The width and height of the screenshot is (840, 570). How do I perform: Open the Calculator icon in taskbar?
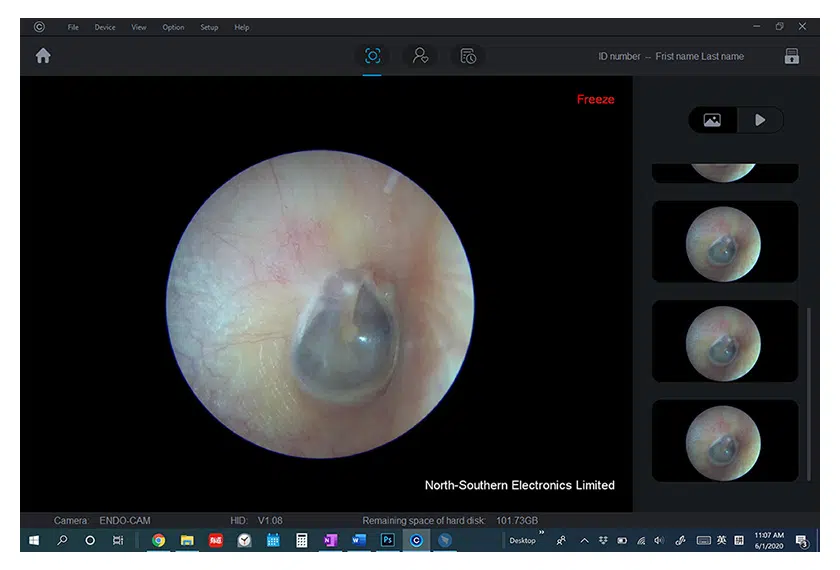301,540
